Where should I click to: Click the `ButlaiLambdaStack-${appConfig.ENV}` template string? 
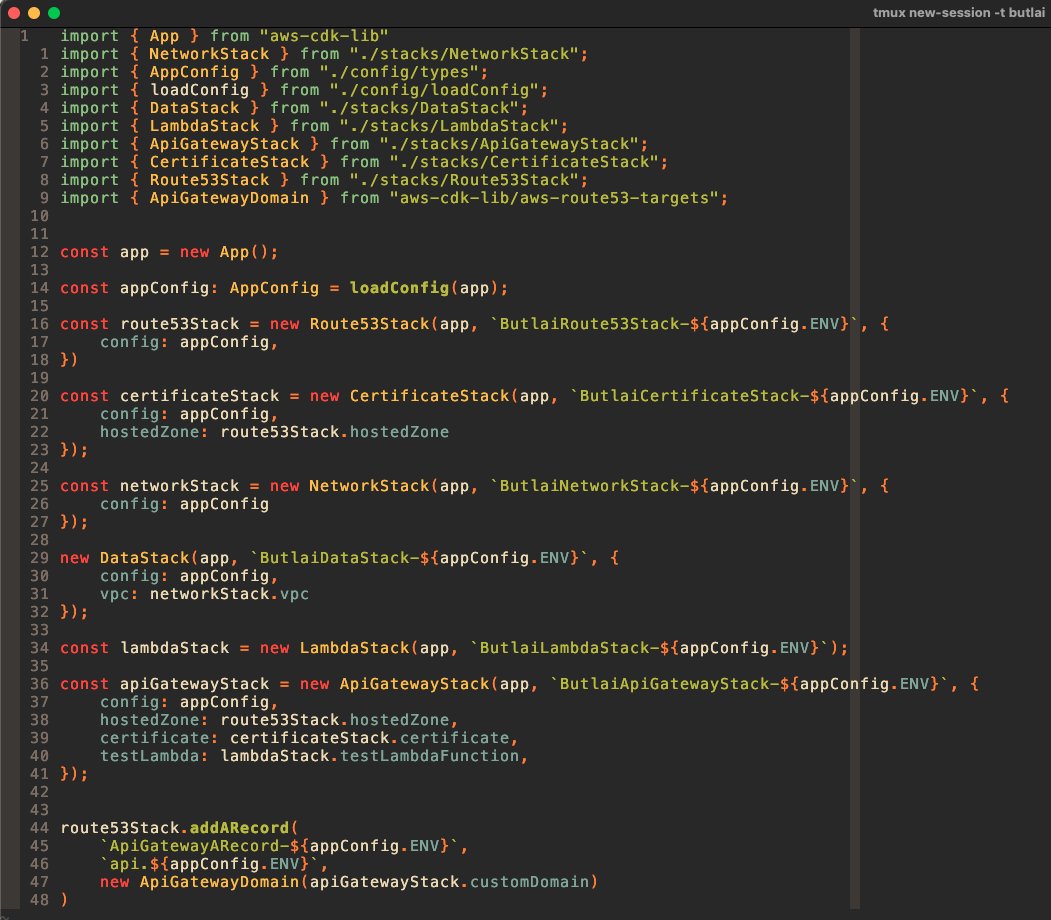coord(650,649)
